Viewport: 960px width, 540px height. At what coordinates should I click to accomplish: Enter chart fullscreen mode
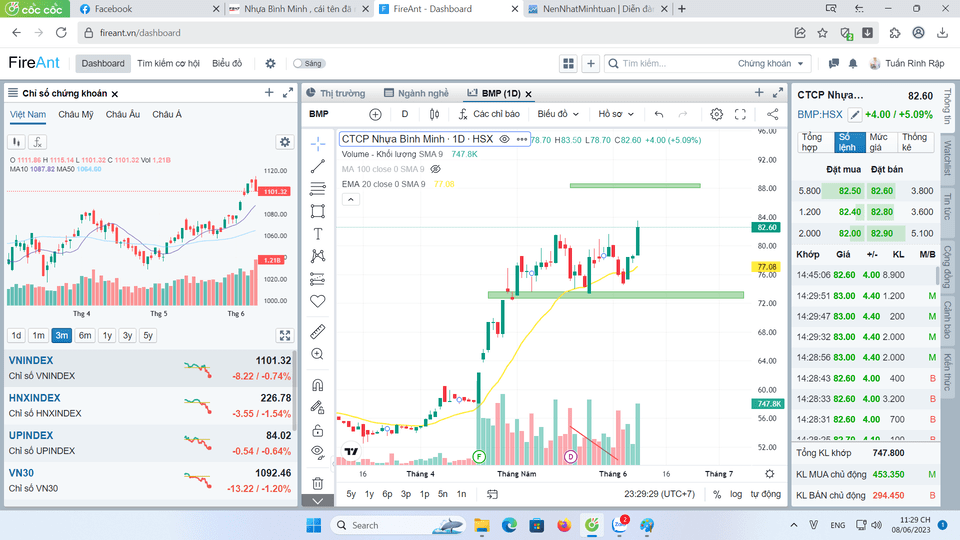[x=740, y=114]
